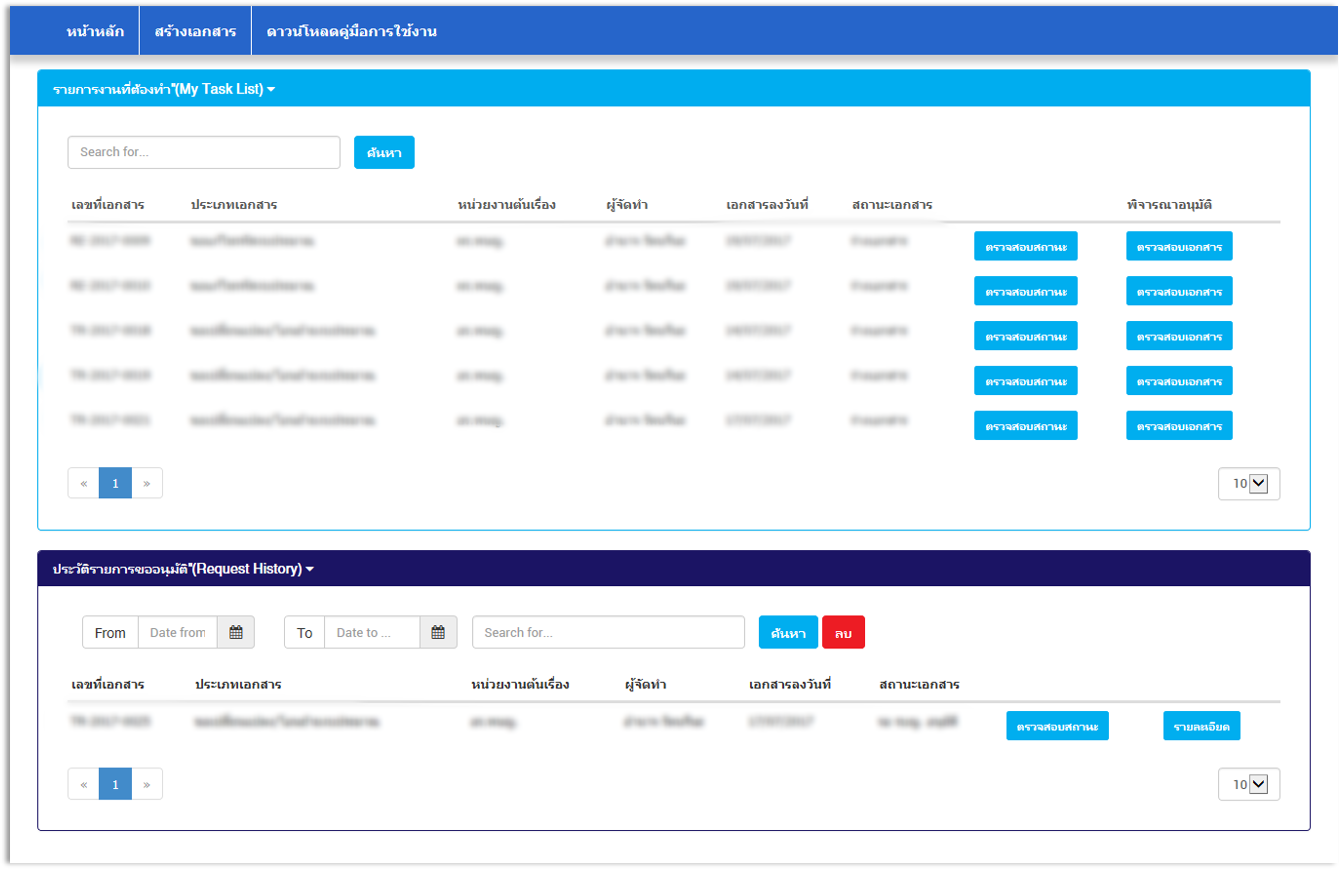The width and height of the screenshot is (1340, 869).
Task: Click previous page arrow in My Task List
Action: tap(84, 483)
